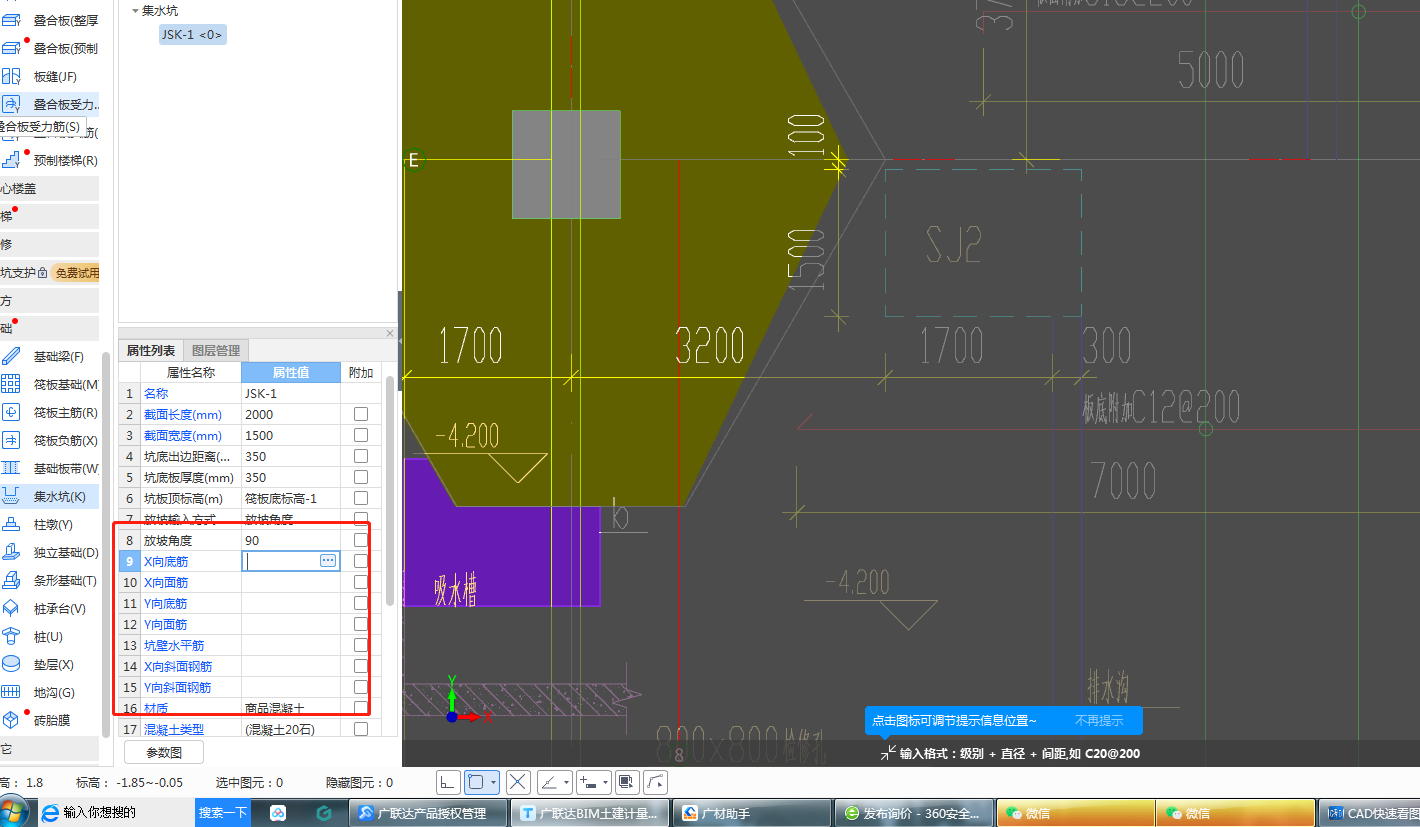This screenshot has height=827, width=1420.
Task: Select 基础梁(F) foundation beam component
Action: [x=50, y=357]
